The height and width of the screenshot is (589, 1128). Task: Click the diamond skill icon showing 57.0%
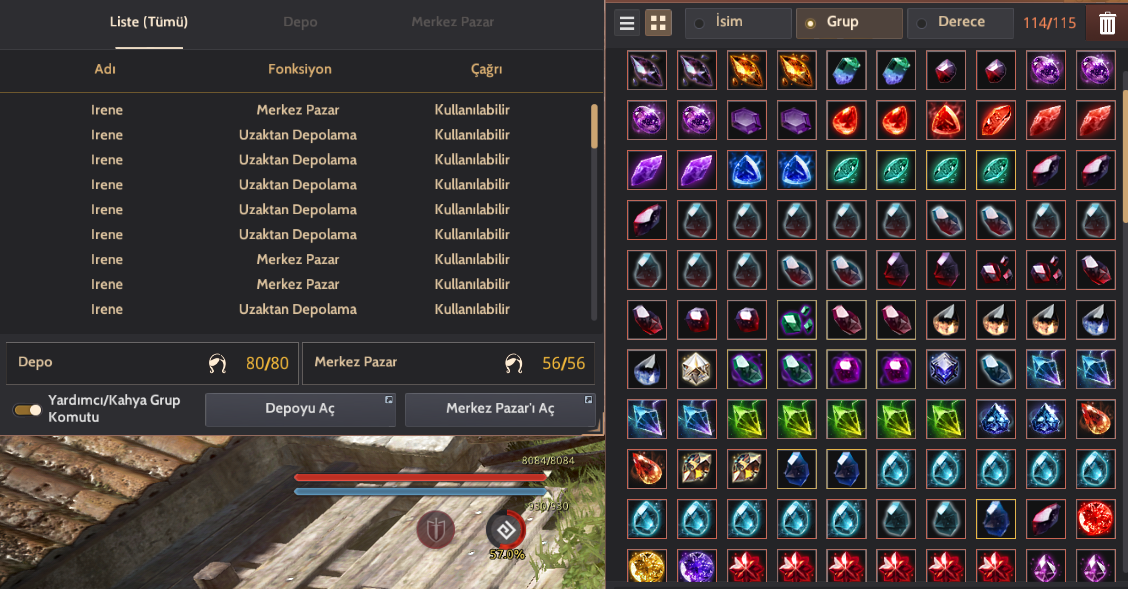(506, 531)
